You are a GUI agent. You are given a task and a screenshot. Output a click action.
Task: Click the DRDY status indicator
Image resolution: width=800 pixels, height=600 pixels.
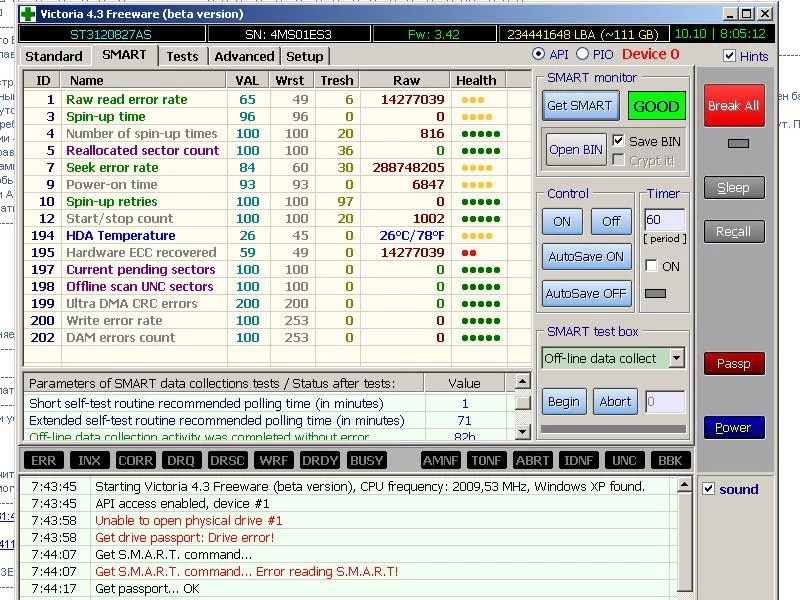[320, 460]
